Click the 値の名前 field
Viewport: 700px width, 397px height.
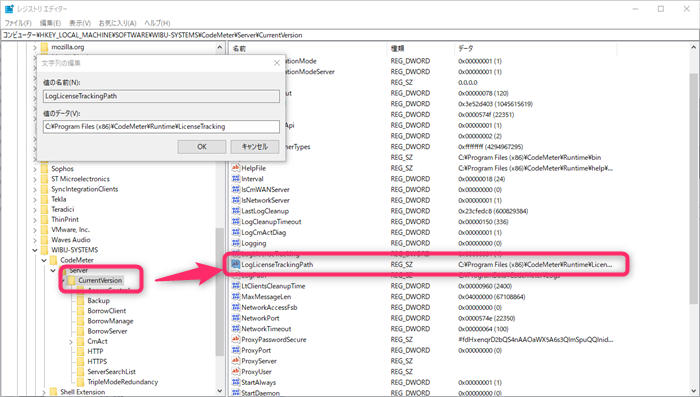pos(162,96)
